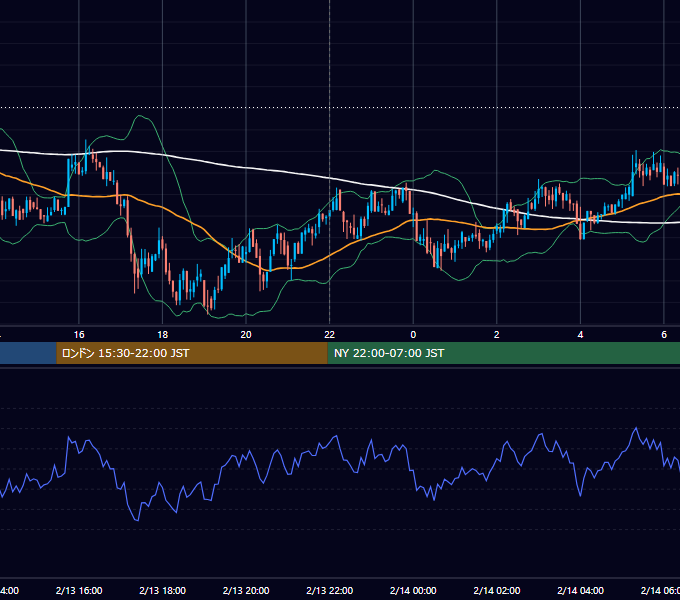The image size is (680, 600).
Task: Select the 2/13 22:00 date label
Action: click(x=330, y=590)
